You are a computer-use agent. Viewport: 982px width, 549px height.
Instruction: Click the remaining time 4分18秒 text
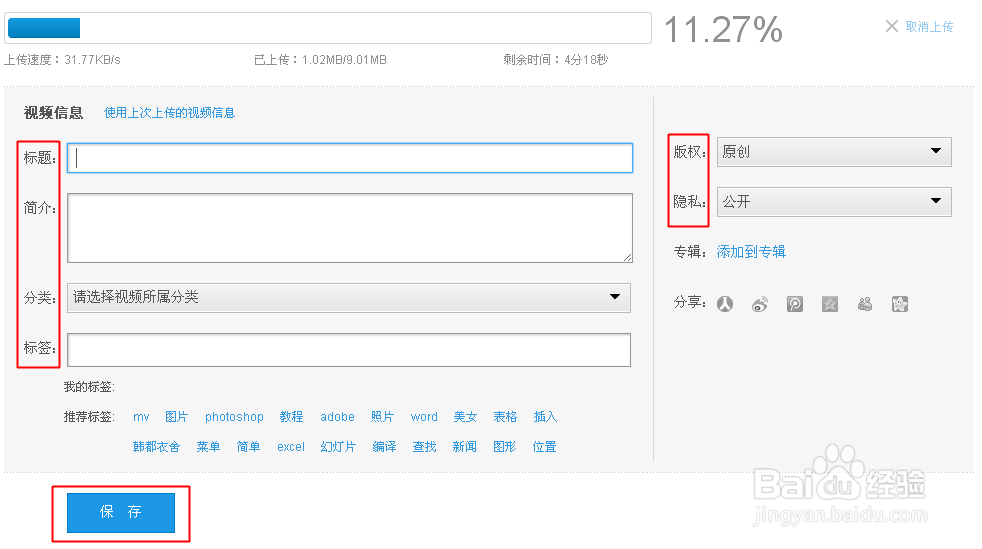coord(556,60)
